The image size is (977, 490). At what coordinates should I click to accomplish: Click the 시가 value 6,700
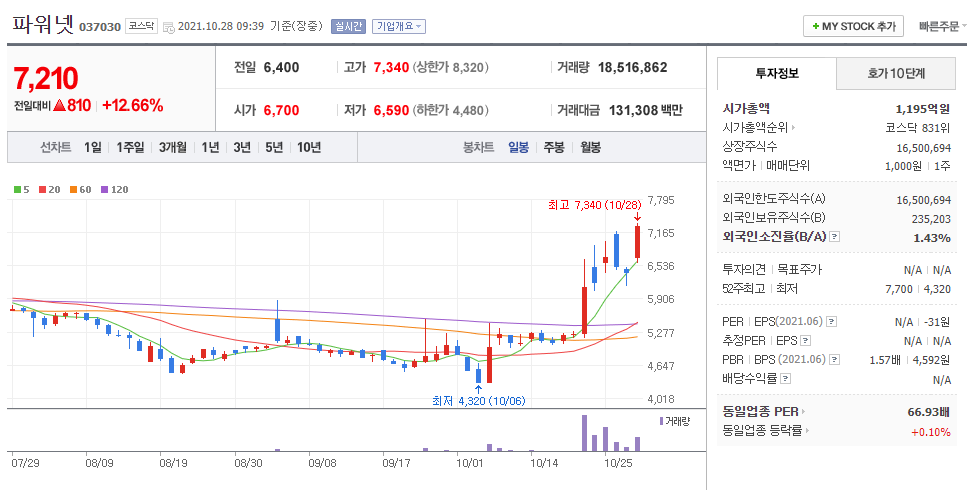click(282, 110)
